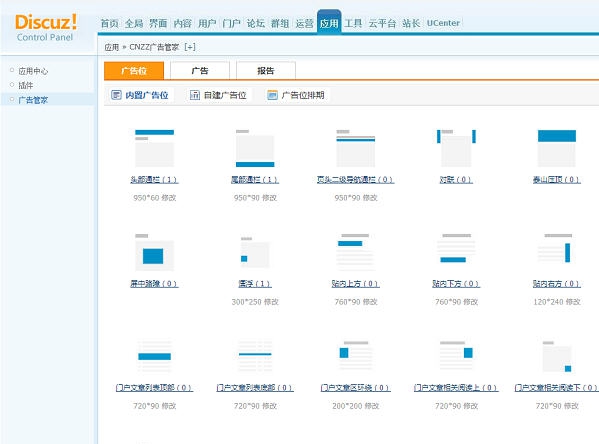The height and width of the screenshot is (444, 599).
Task: Open the 尾部通栏 (1) link
Action: point(255,180)
